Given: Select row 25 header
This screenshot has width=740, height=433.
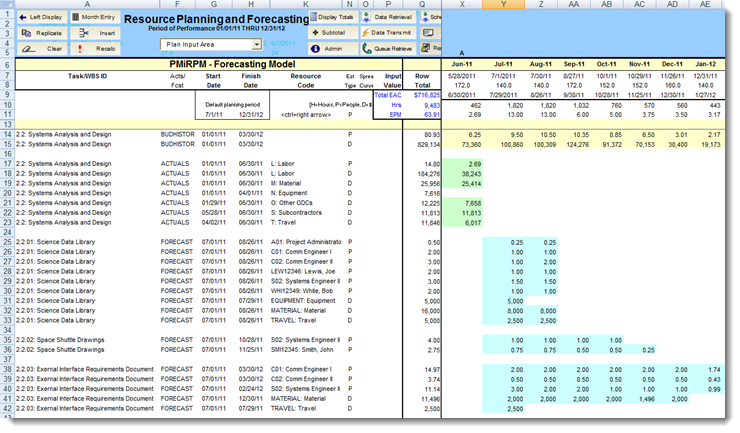Looking at the screenshot, I should coord(7,242).
